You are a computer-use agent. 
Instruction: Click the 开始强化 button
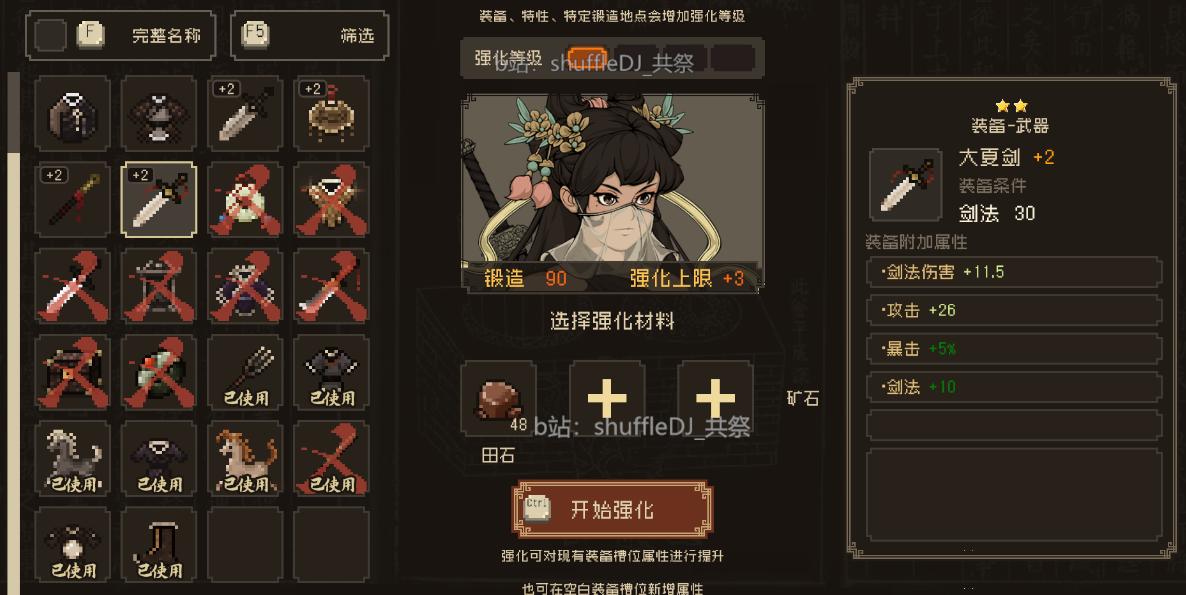pyautogui.click(x=612, y=510)
